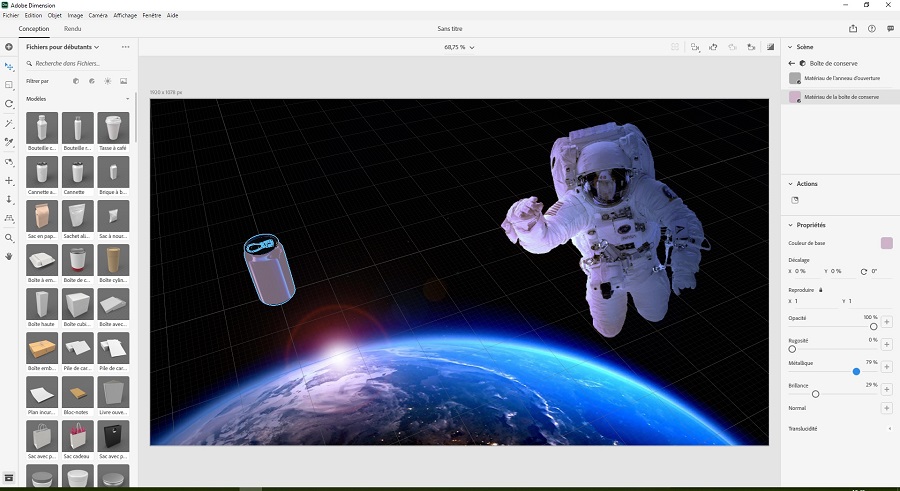
Task: Filter assets by lights icon
Action: pos(107,81)
